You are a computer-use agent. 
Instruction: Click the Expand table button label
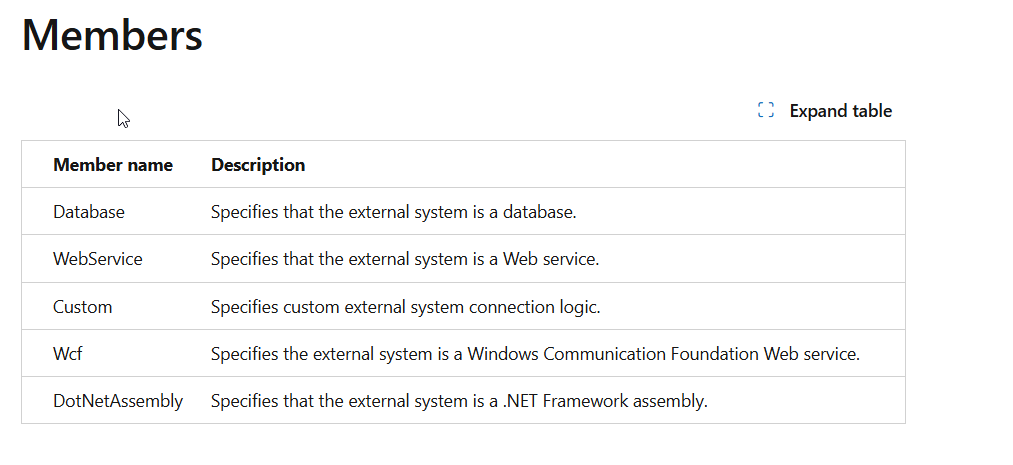tap(841, 111)
